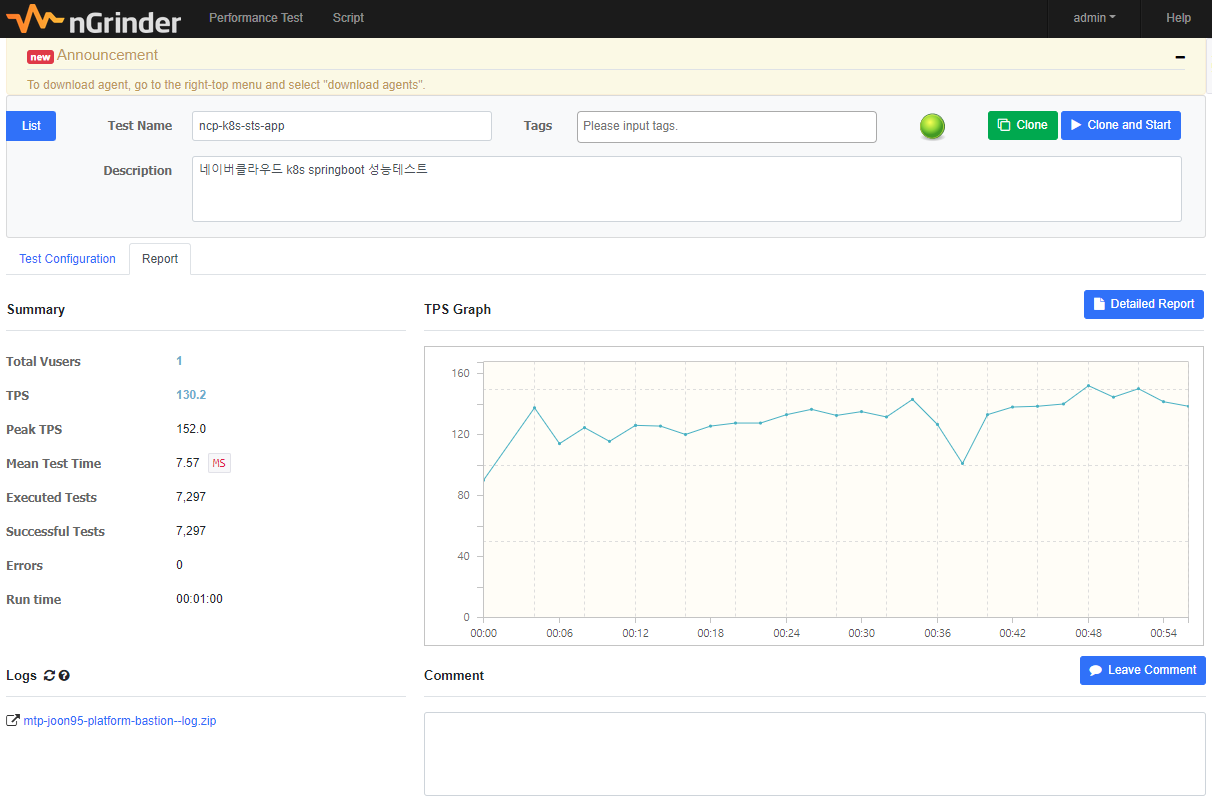This screenshot has width=1212, height=806.
Task: Click the Leave Comment button
Action: [1143, 670]
